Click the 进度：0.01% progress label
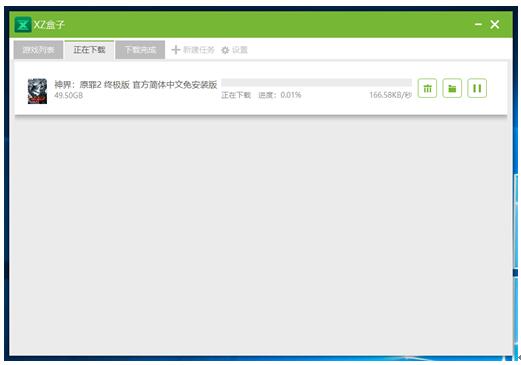Screen dimensions: 521x365 (280, 95)
